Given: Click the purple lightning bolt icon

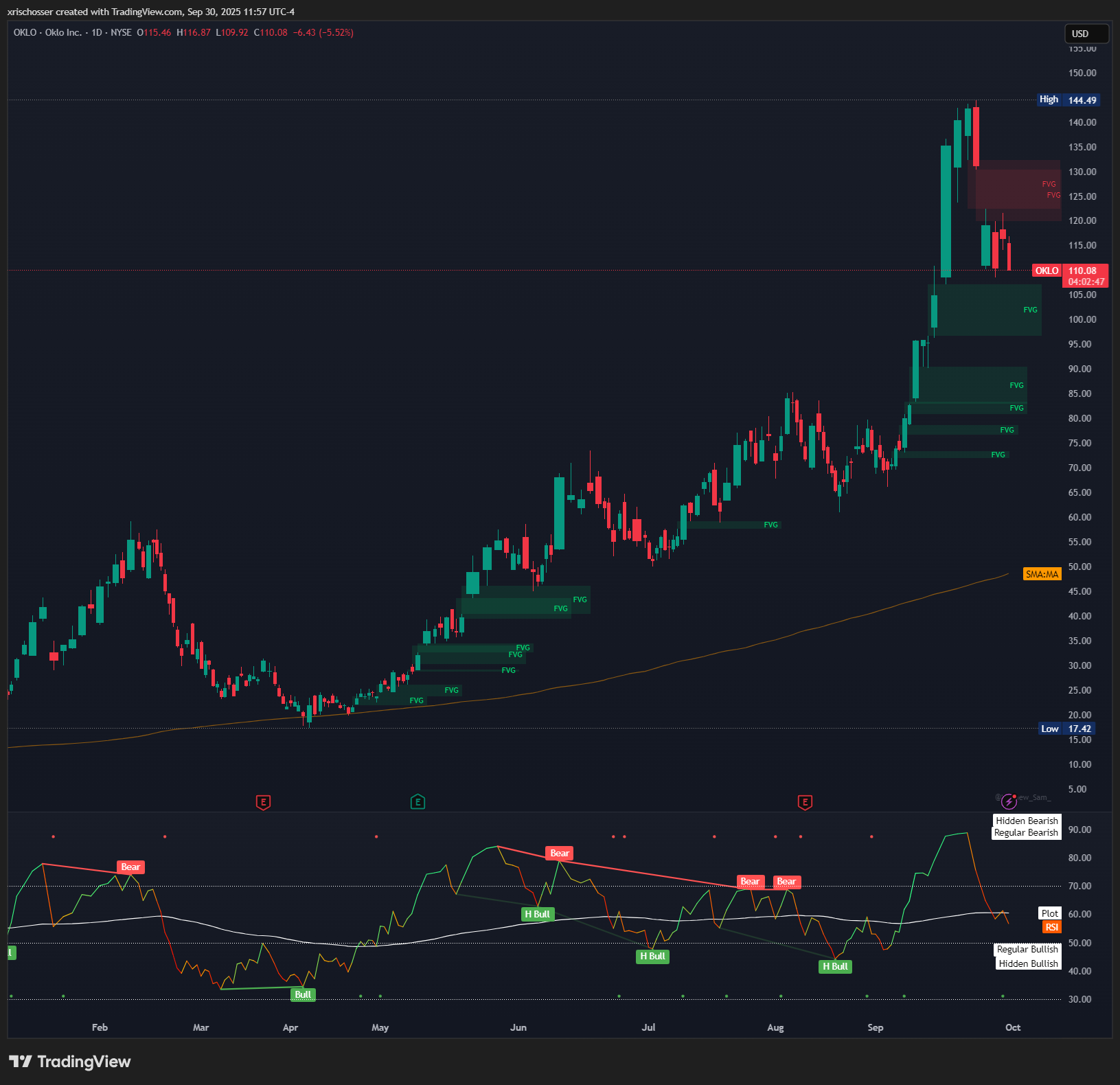Looking at the screenshot, I should click(x=1009, y=801).
